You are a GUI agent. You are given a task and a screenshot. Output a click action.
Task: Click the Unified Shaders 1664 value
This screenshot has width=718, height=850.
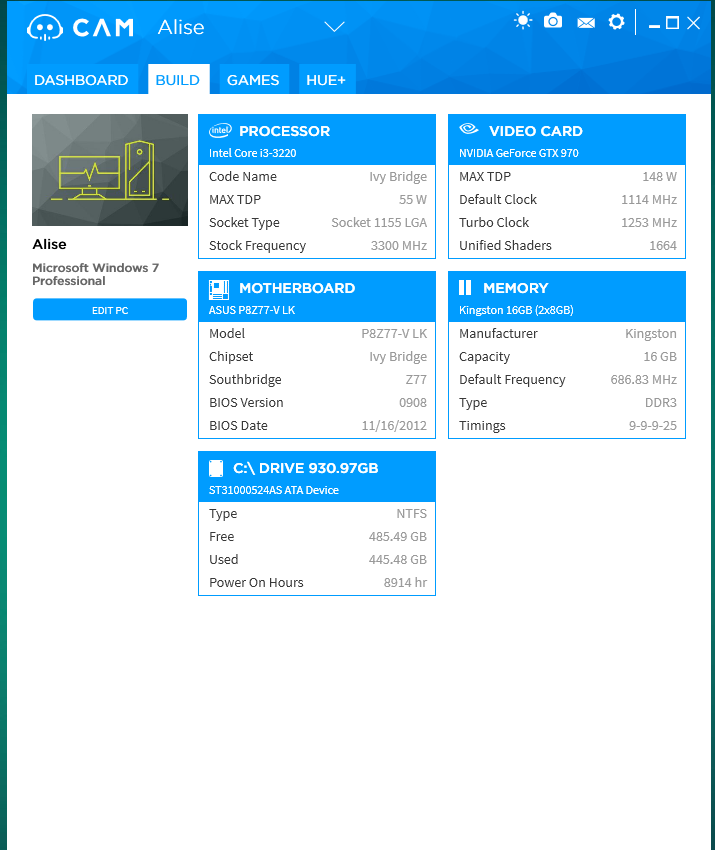click(663, 246)
